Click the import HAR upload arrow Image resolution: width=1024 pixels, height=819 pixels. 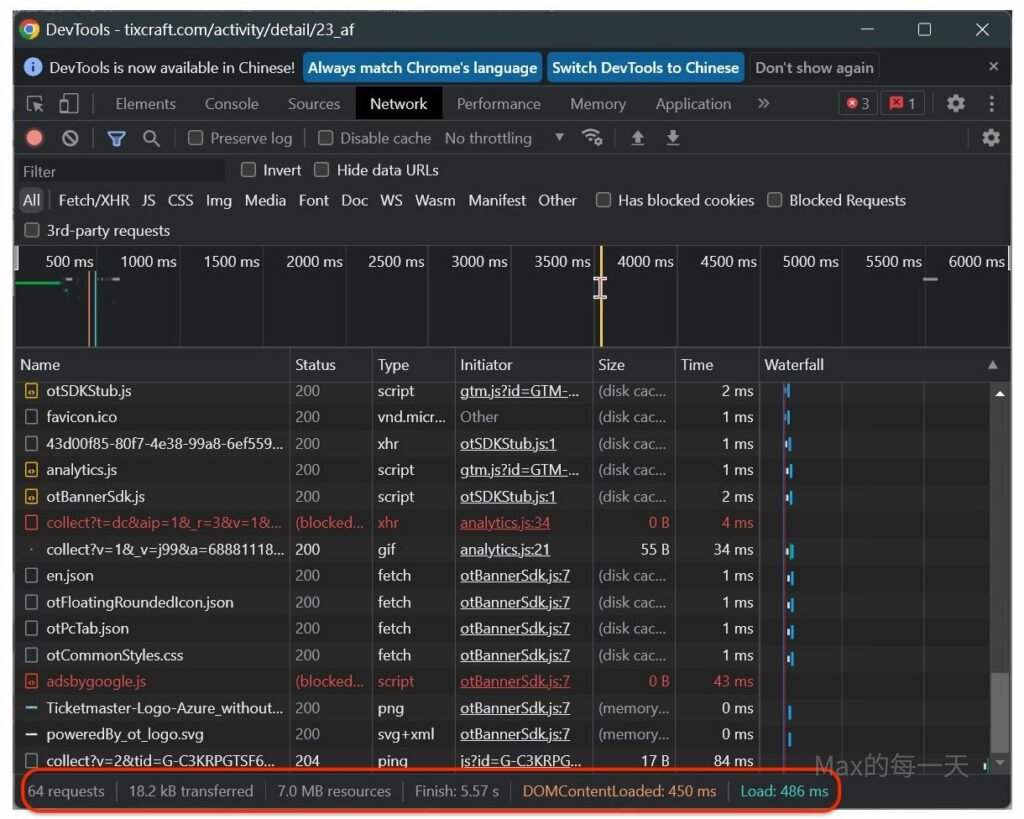[x=637, y=138]
